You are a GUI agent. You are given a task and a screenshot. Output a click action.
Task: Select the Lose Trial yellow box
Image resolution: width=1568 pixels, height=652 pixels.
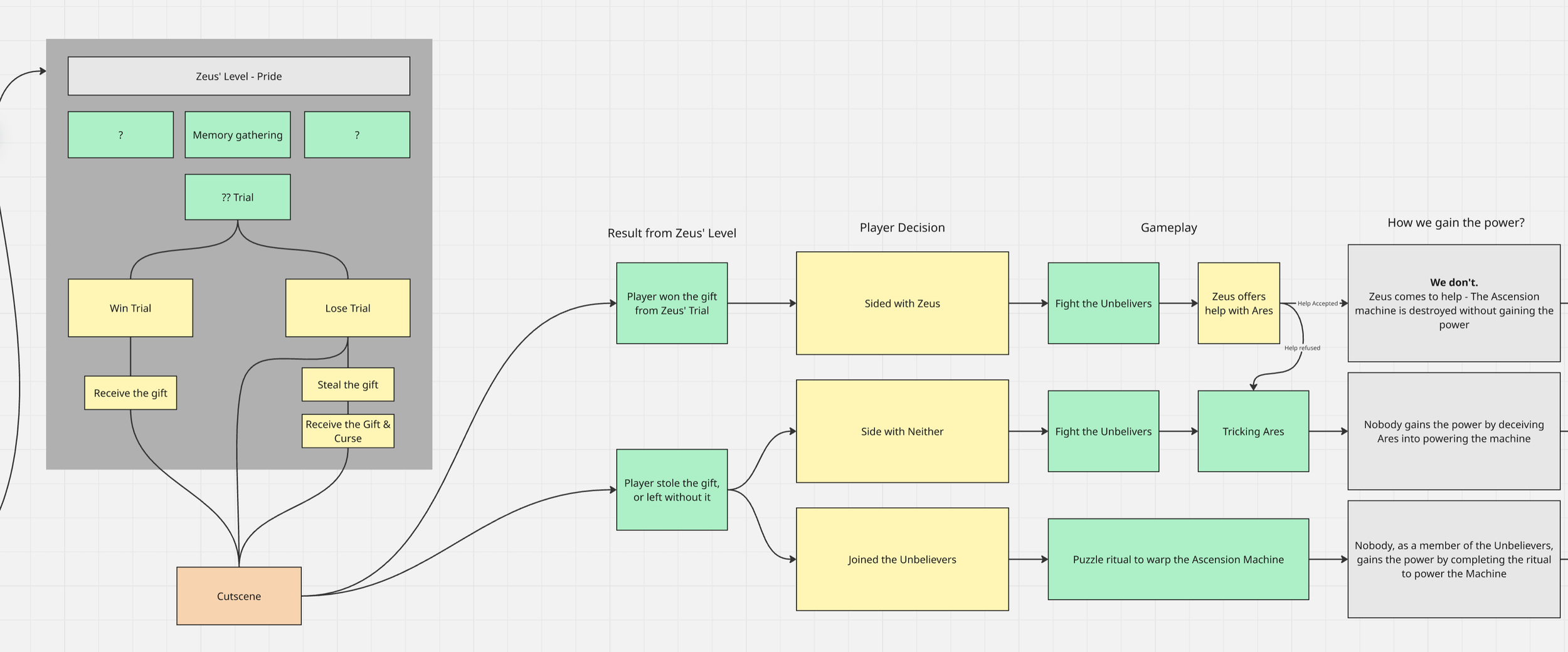tap(347, 308)
